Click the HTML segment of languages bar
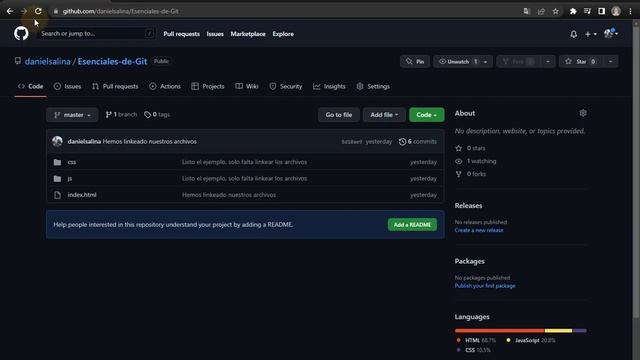Viewport: 640px width, 360px height. point(500,331)
